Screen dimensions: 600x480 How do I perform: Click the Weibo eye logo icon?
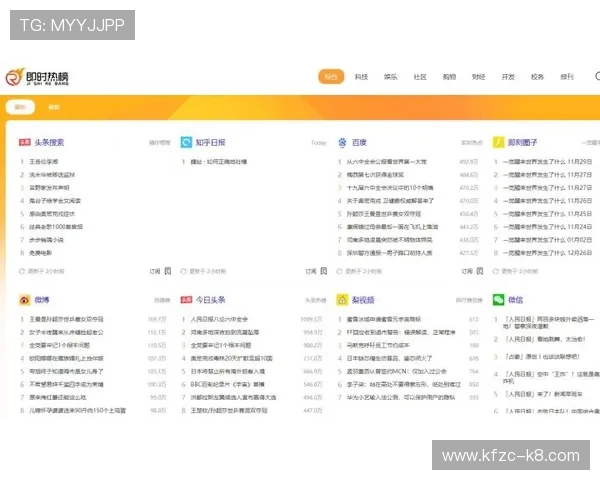pyautogui.click(x=24, y=300)
